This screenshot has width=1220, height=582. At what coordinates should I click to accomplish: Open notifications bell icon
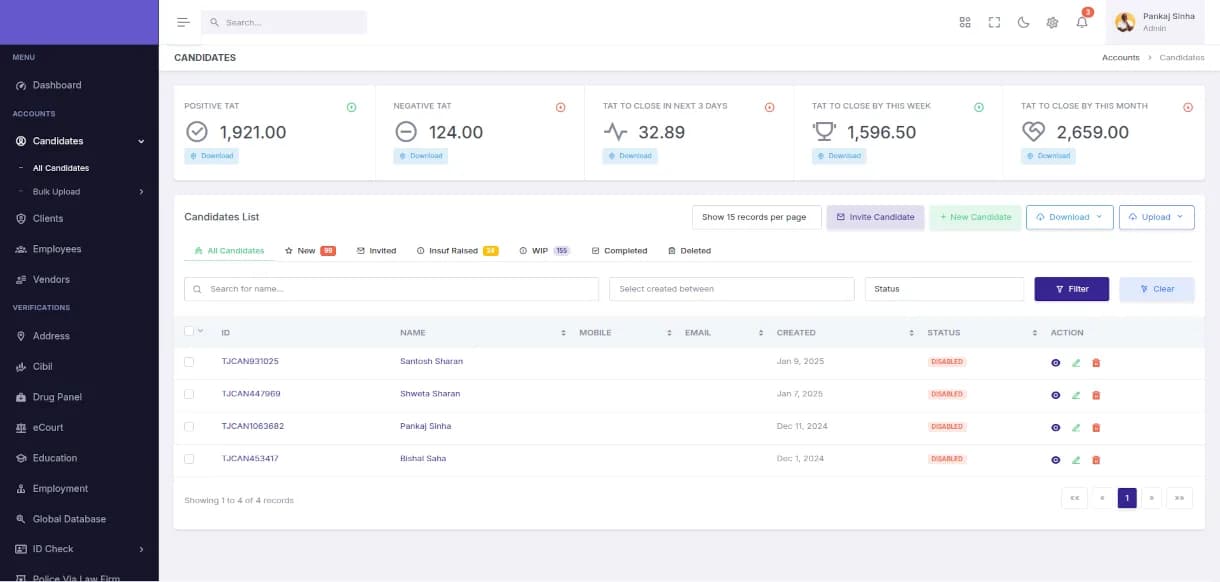1082,22
